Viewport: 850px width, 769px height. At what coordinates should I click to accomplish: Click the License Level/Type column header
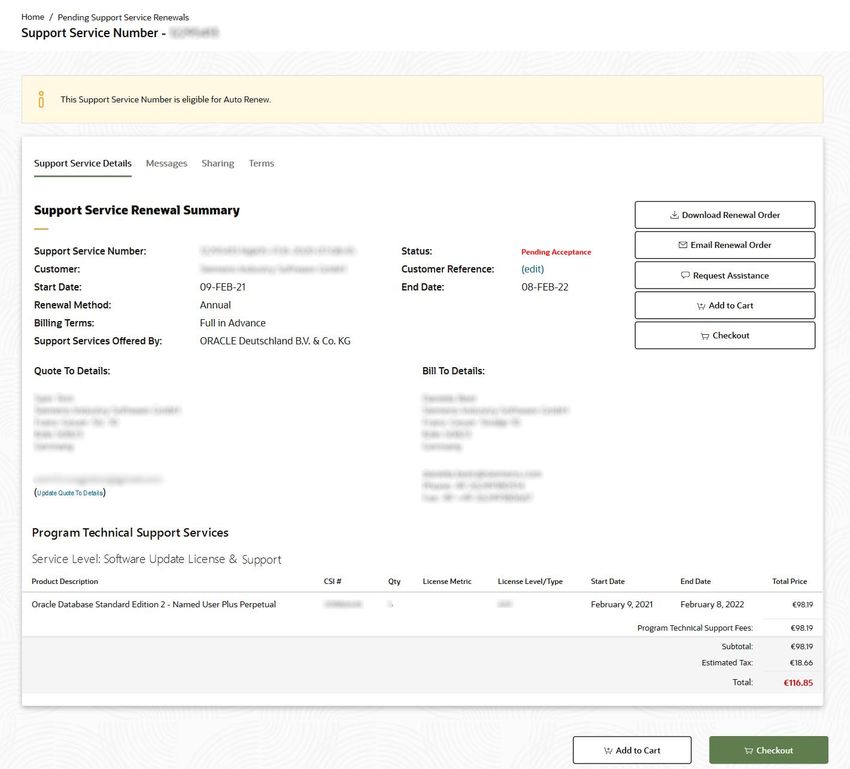[x=530, y=581]
